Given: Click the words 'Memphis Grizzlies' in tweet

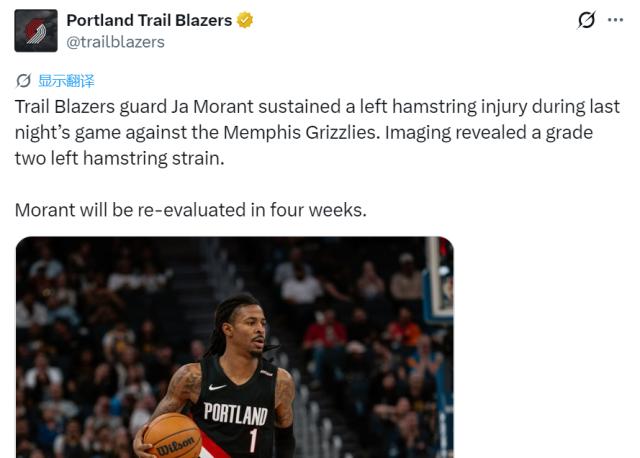Looking at the screenshot, I should click(x=300, y=132).
